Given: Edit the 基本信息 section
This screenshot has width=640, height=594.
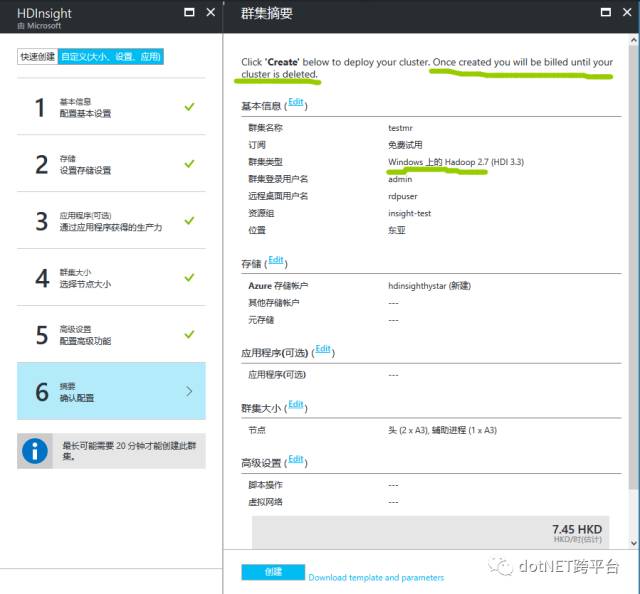Looking at the screenshot, I should point(296,102).
